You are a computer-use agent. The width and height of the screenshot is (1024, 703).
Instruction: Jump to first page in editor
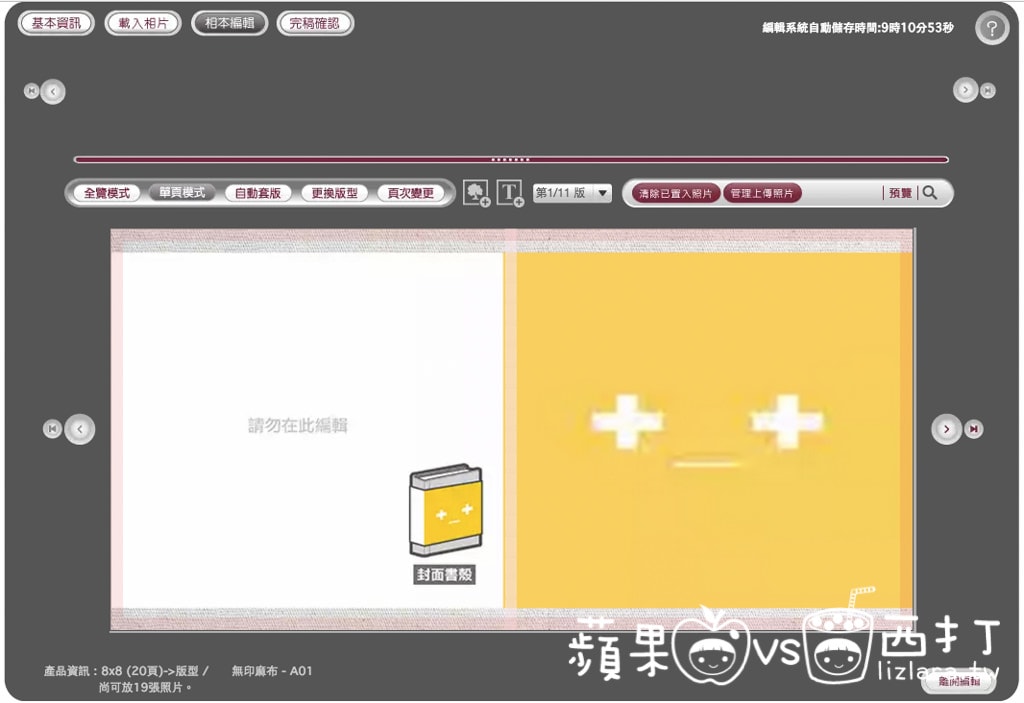(x=52, y=429)
